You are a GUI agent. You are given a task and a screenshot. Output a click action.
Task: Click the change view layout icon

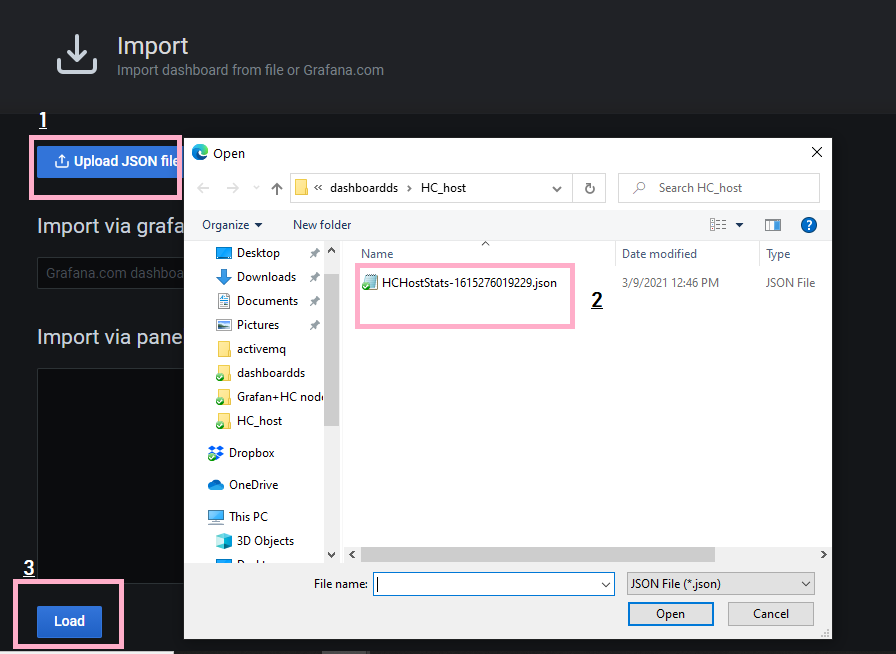[x=718, y=225]
